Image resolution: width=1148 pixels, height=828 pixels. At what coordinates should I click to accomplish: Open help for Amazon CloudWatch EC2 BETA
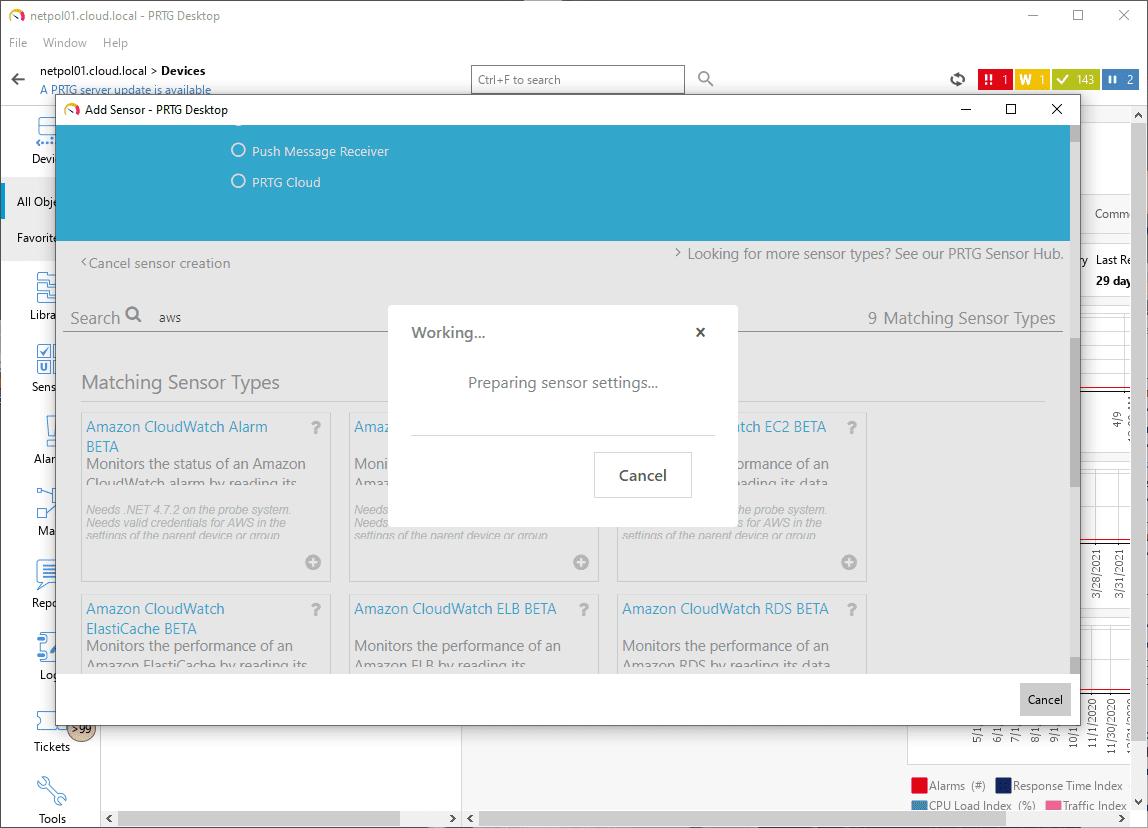click(x=851, y=428)
